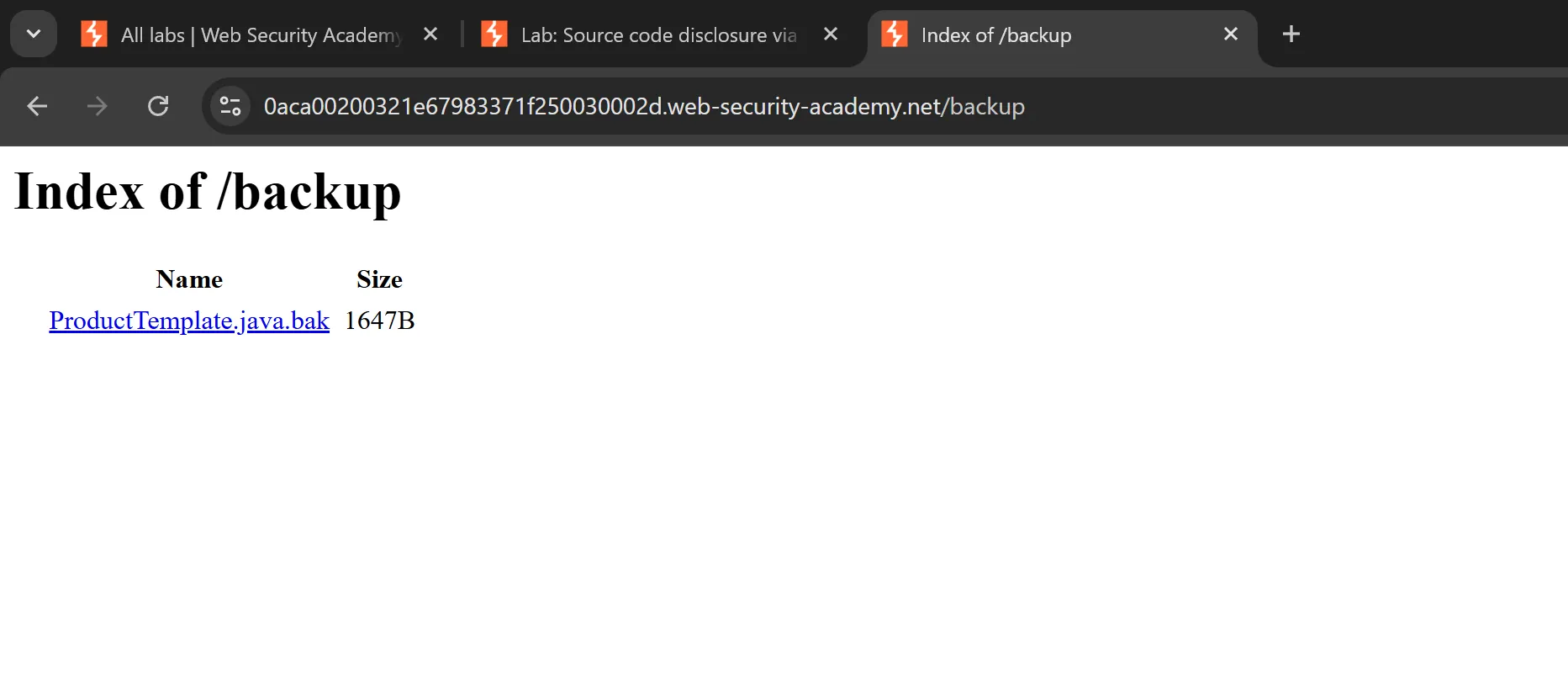Switch to All labs Web Security Academy tab
Image resolution: width=1568 pixels, height=700 pixels.
click(261, 35)
